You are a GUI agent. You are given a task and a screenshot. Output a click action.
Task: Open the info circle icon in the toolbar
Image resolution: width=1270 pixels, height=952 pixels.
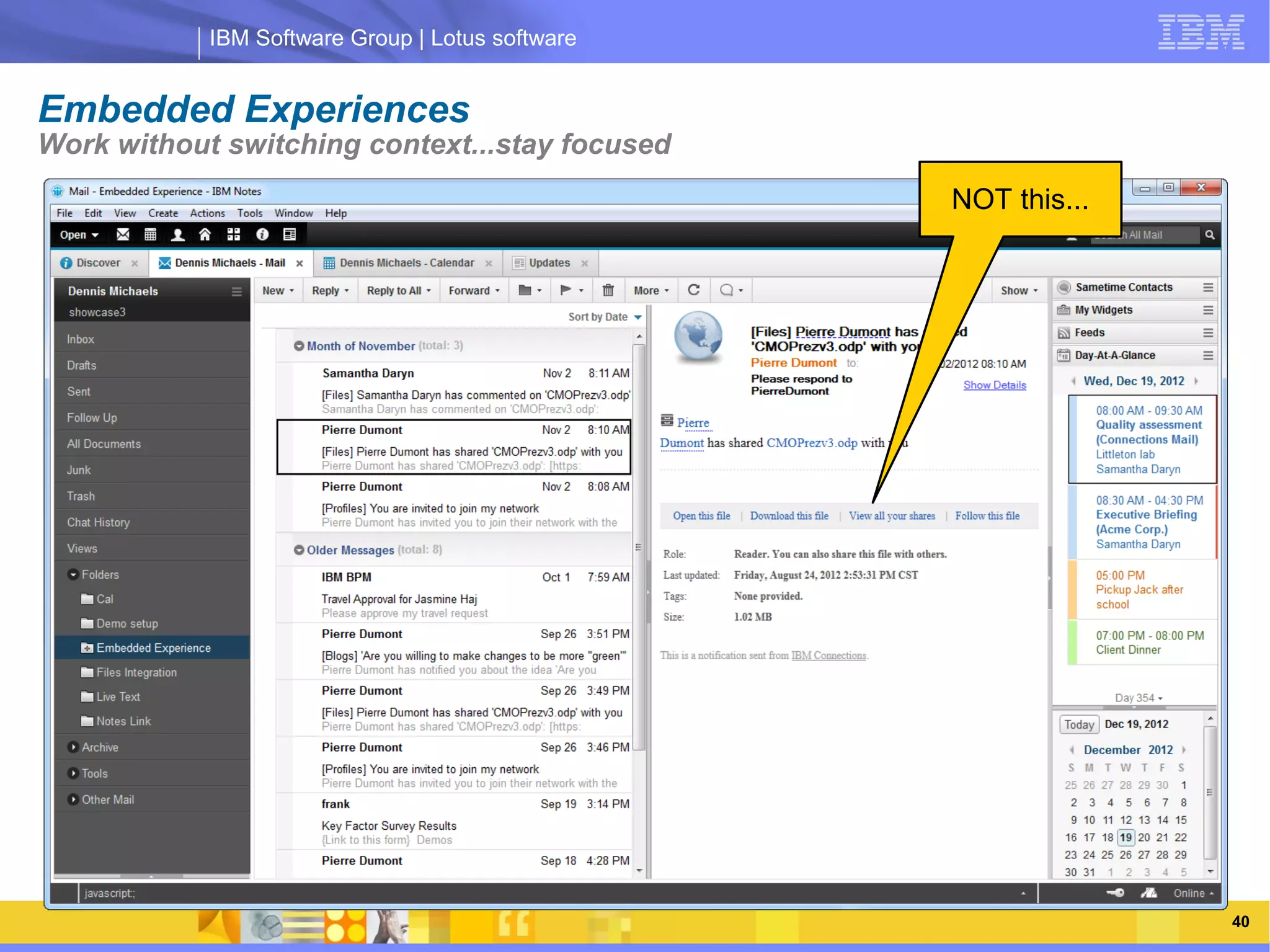[262, 234]
